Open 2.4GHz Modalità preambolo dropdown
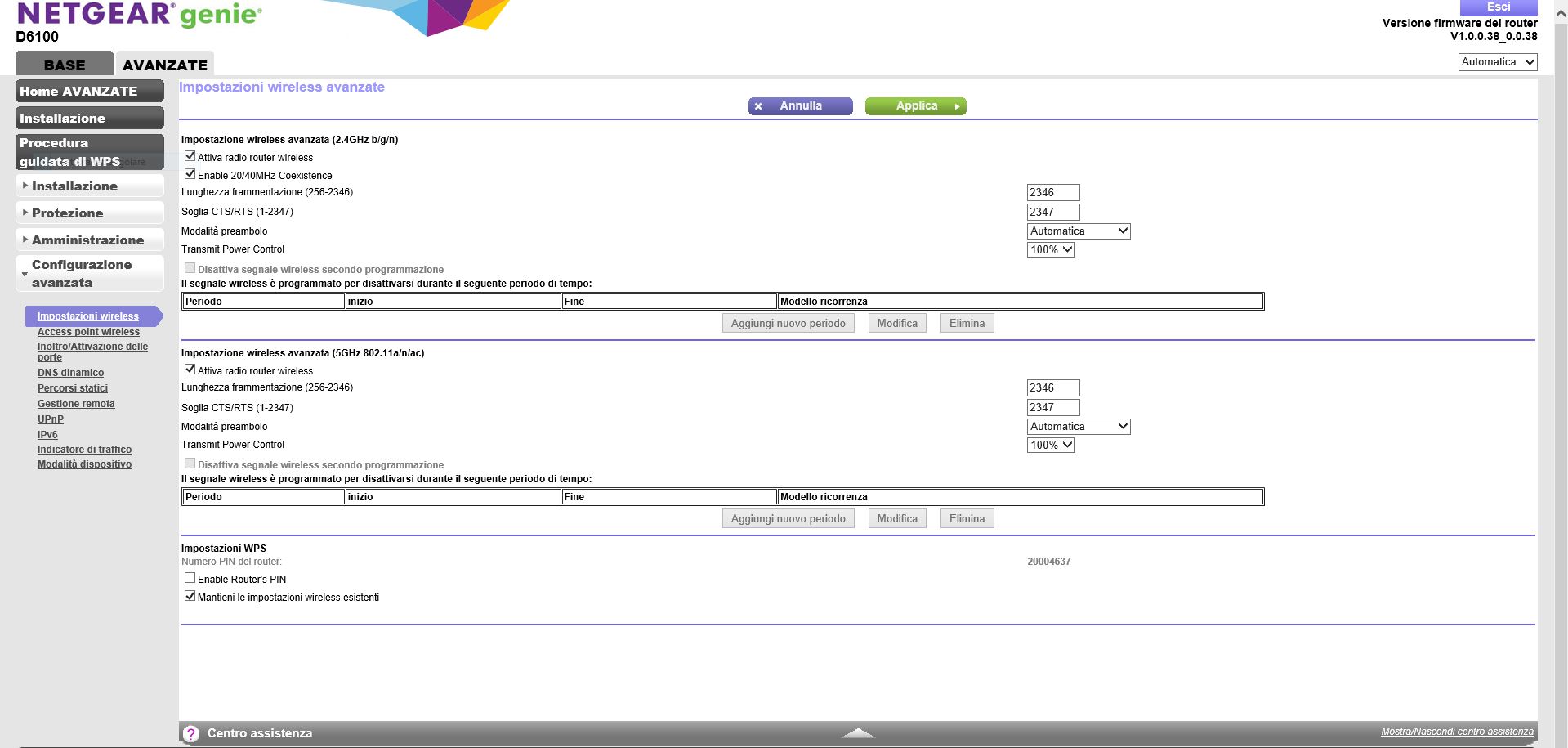Image resolution: width=1568 pixels, height=748 pixels. point(1078,231)
